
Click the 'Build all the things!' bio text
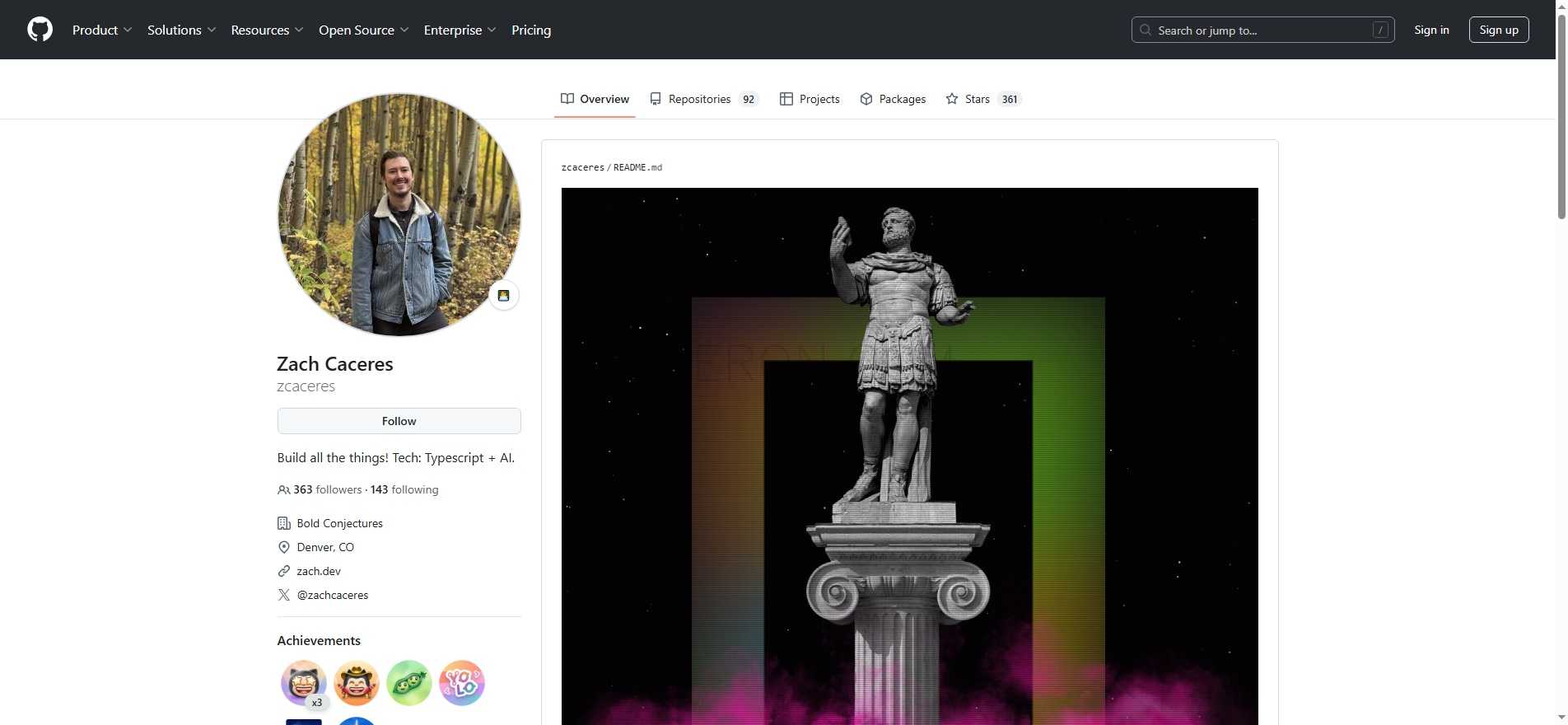pyautogui.click(x=396, y=457)
